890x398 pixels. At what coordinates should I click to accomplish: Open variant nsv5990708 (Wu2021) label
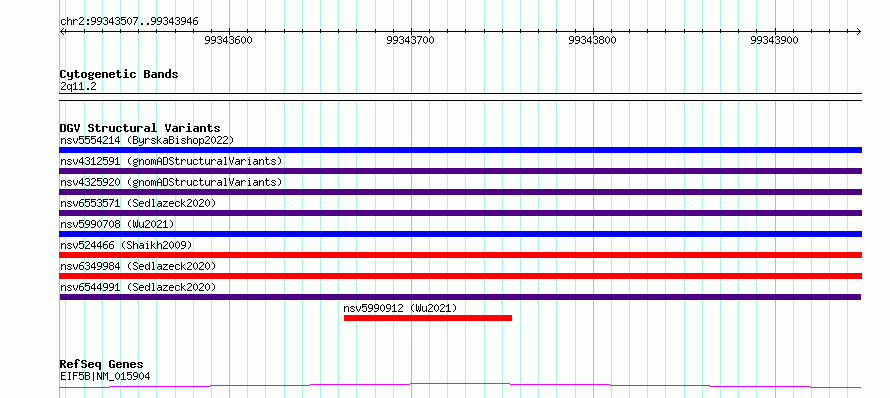coord(117,224)
